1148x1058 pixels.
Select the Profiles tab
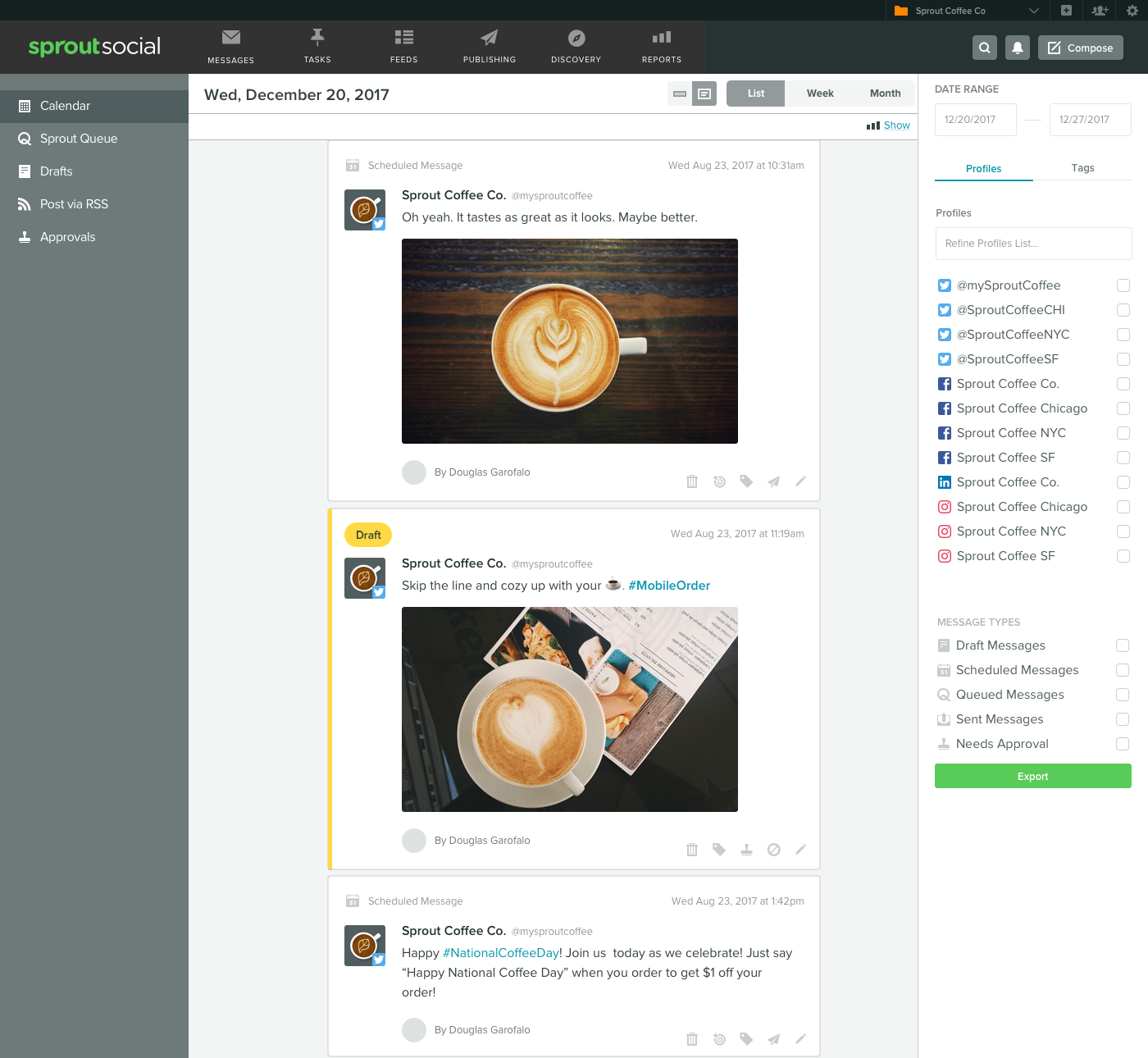coord(983,168)
